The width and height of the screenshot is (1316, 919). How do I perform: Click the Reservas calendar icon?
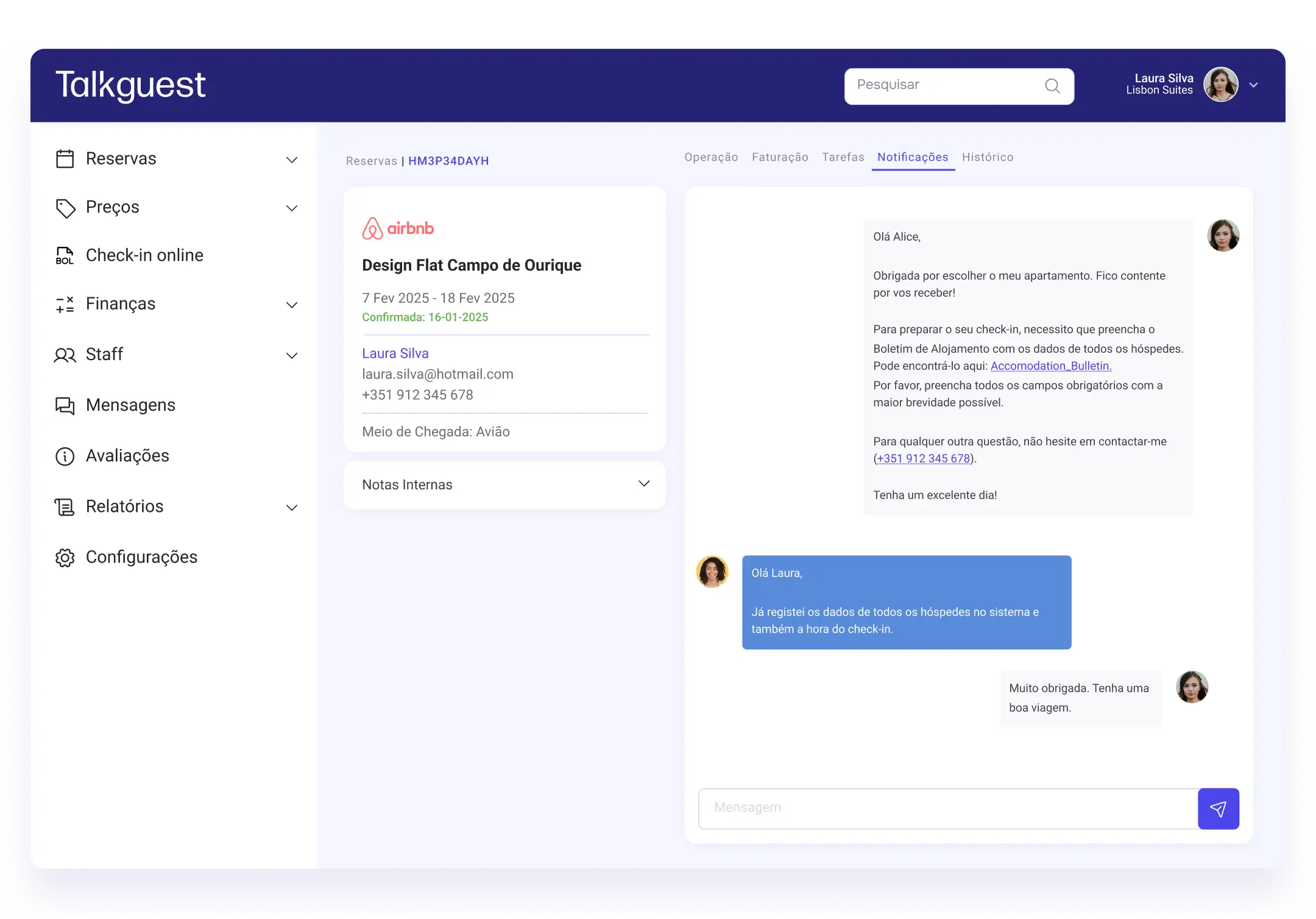click(x=65, y=159)
